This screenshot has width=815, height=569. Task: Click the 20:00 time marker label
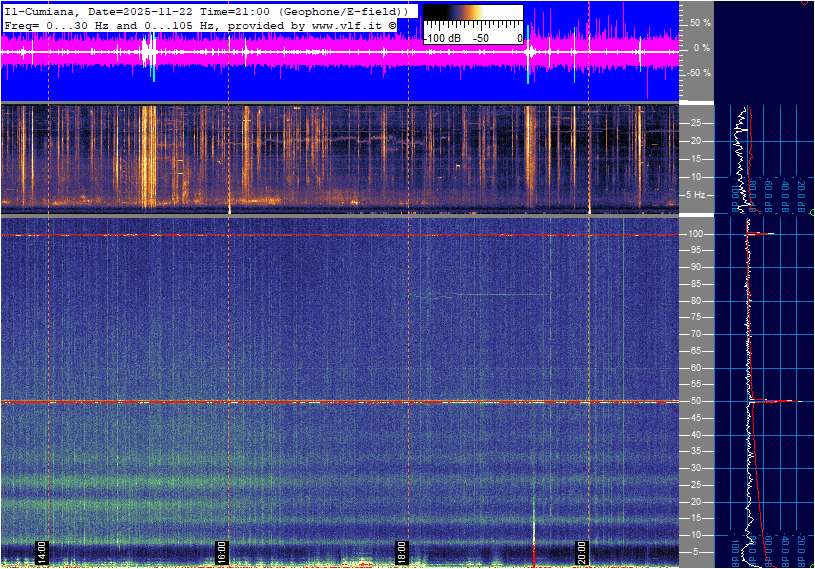click(582, 553)
